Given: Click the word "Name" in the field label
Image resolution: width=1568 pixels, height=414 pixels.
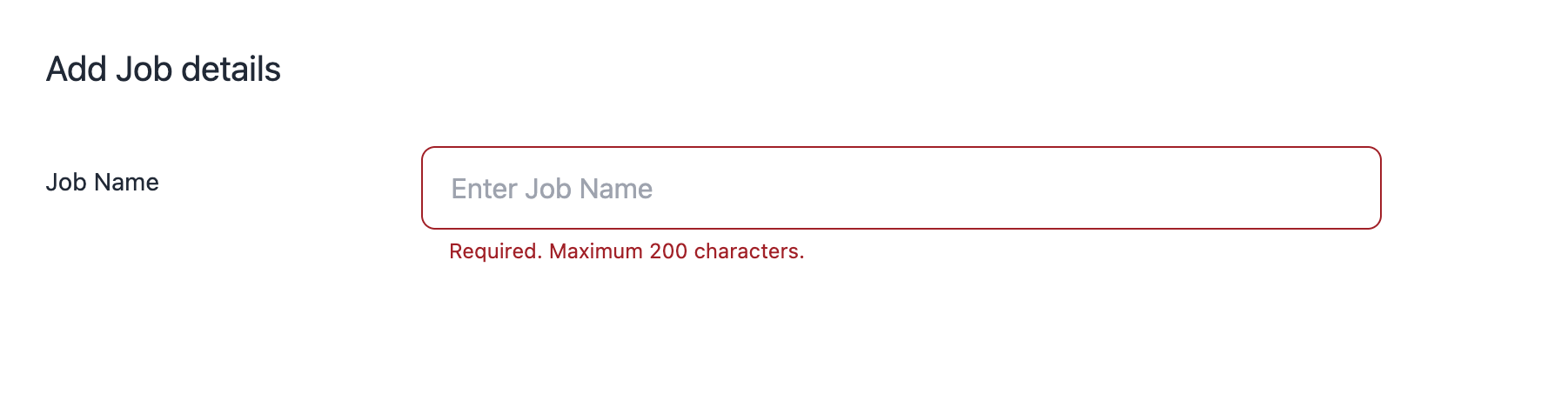Looking at the screenshot, I should (126, 183).
